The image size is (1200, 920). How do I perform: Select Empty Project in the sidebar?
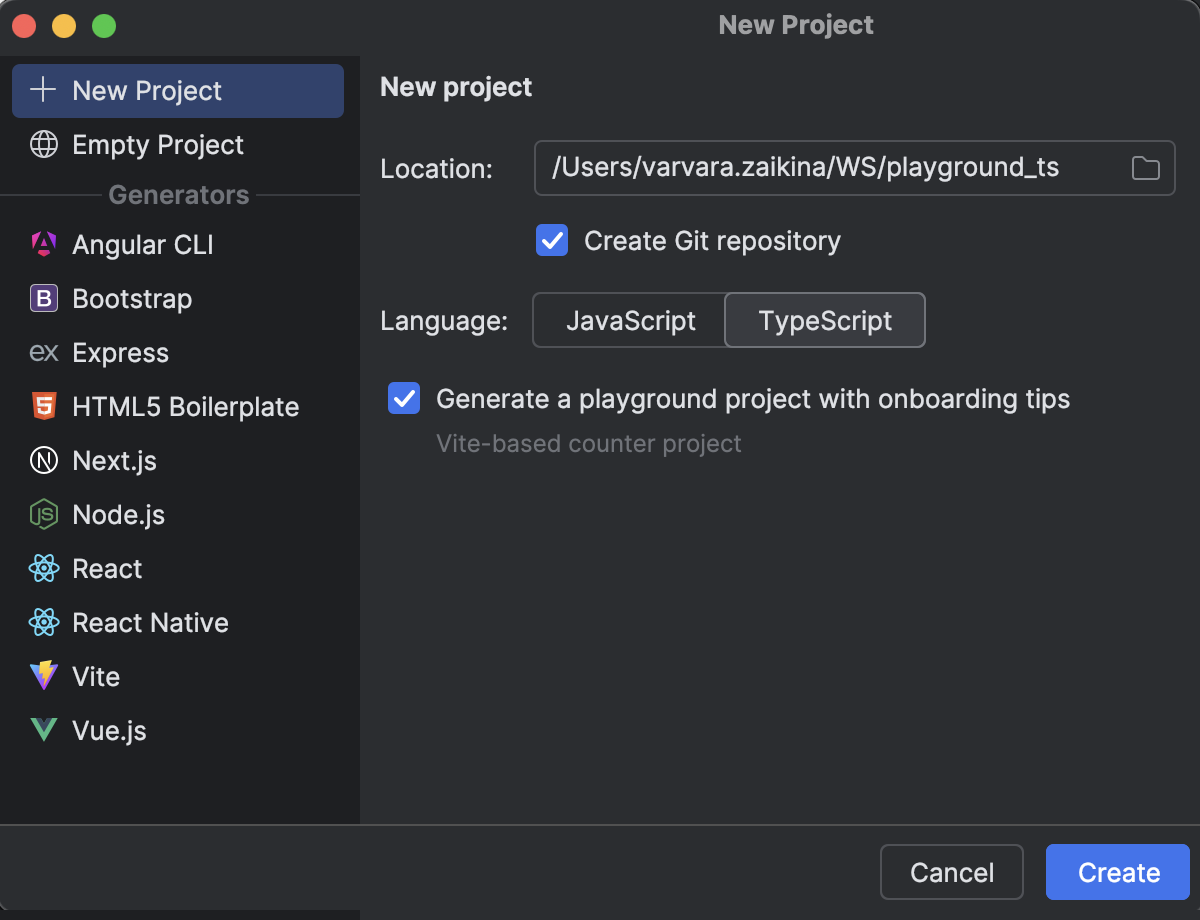coord(157,145)
